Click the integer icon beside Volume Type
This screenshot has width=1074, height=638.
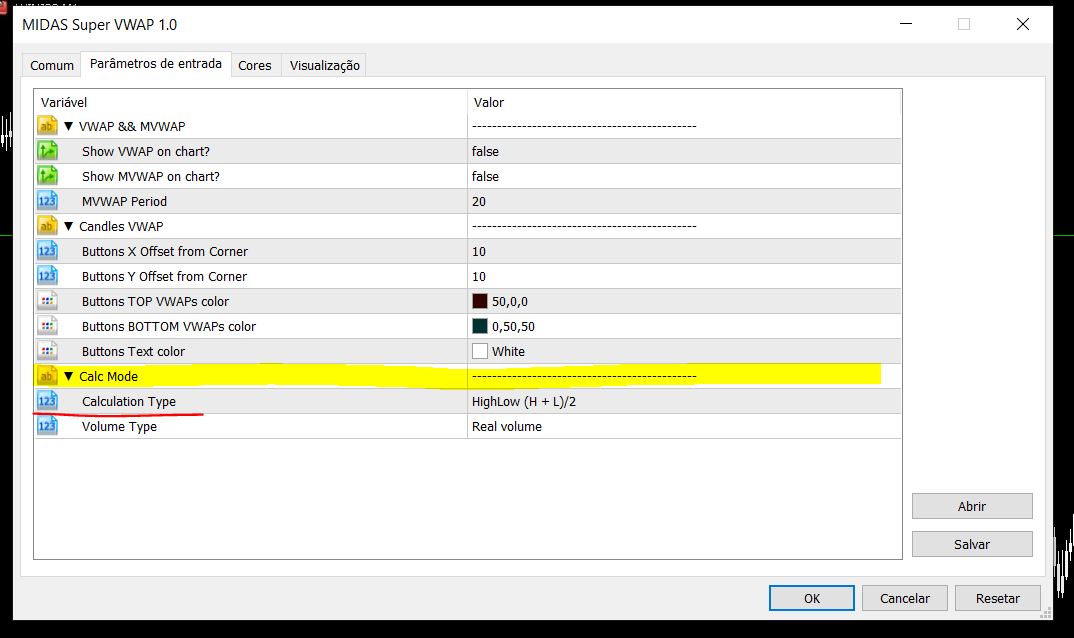click(x=47, y=426)
